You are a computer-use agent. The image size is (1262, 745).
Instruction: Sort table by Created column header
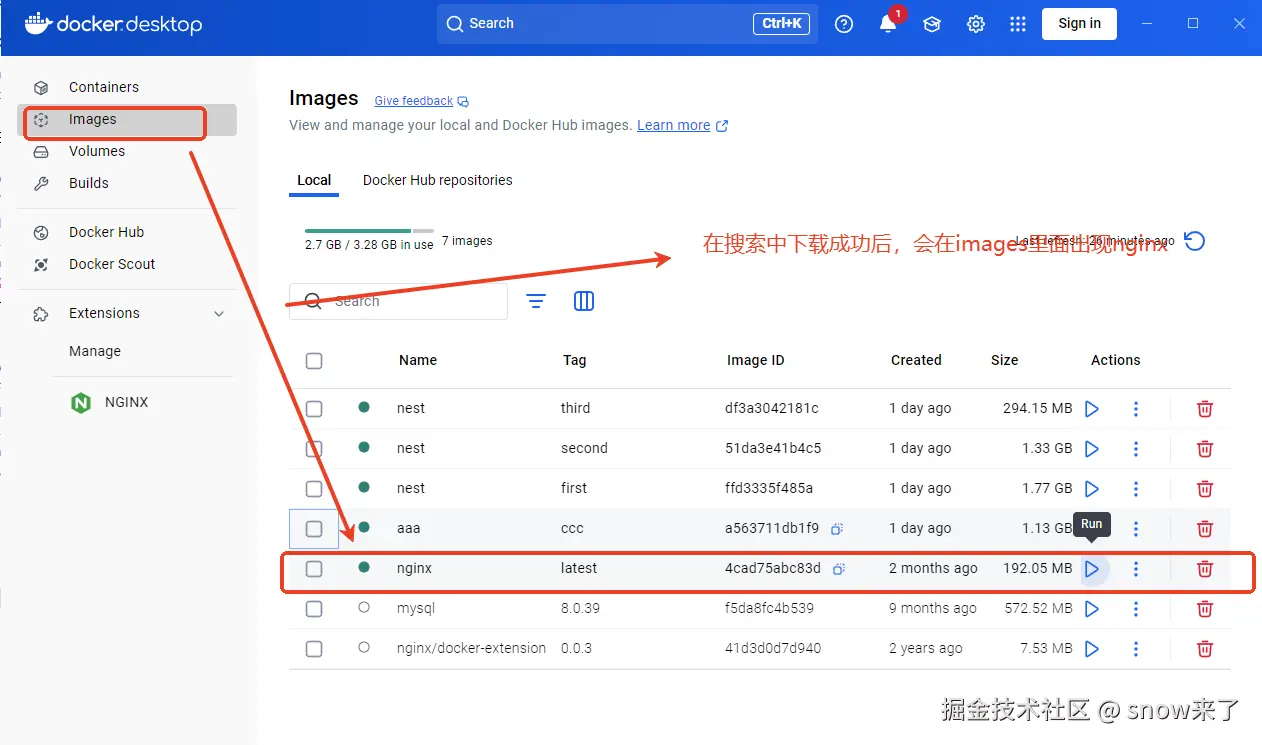pyautogui.click(x=916, y=361)
